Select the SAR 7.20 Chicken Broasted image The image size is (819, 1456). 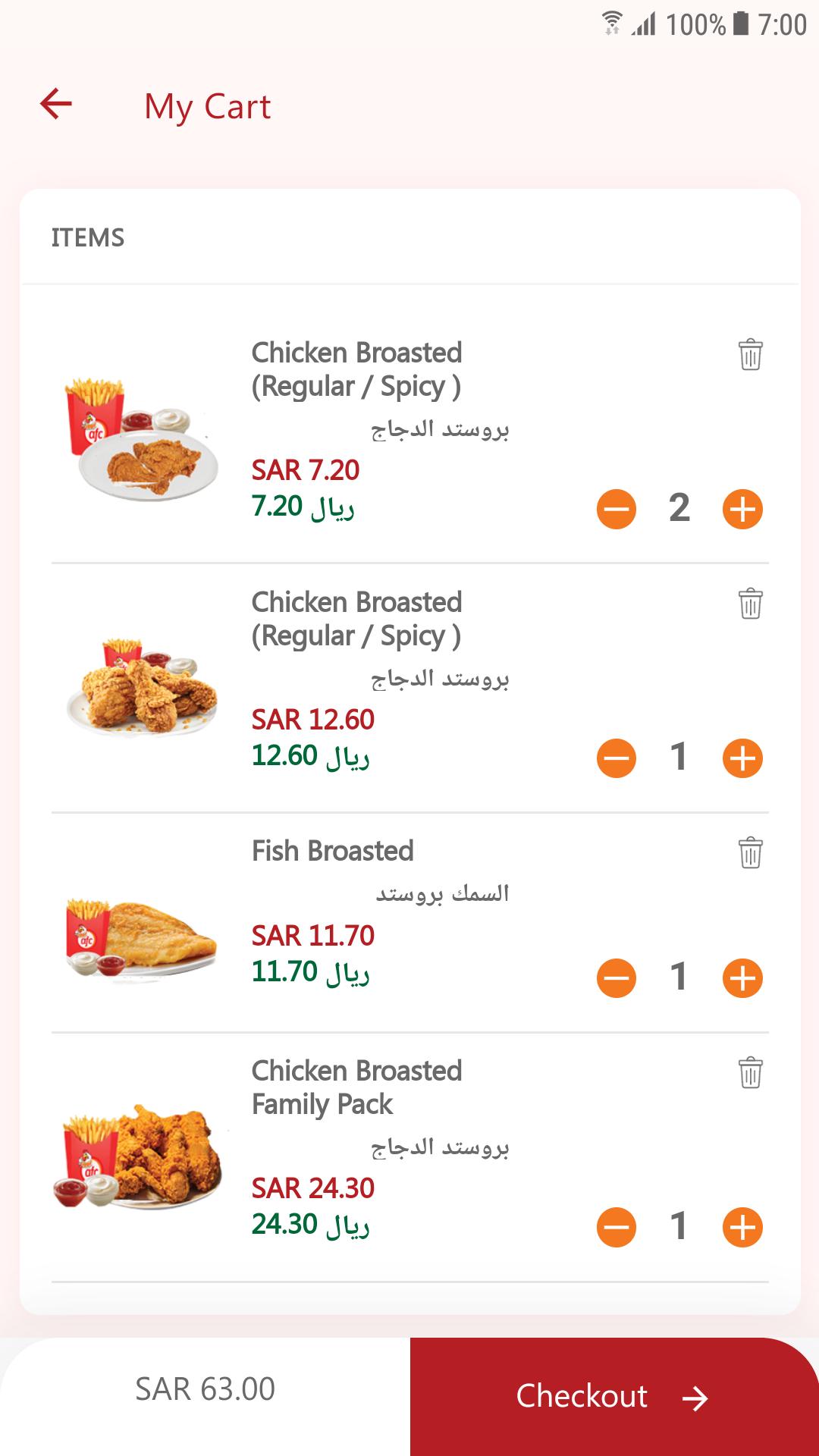[141, 438]
